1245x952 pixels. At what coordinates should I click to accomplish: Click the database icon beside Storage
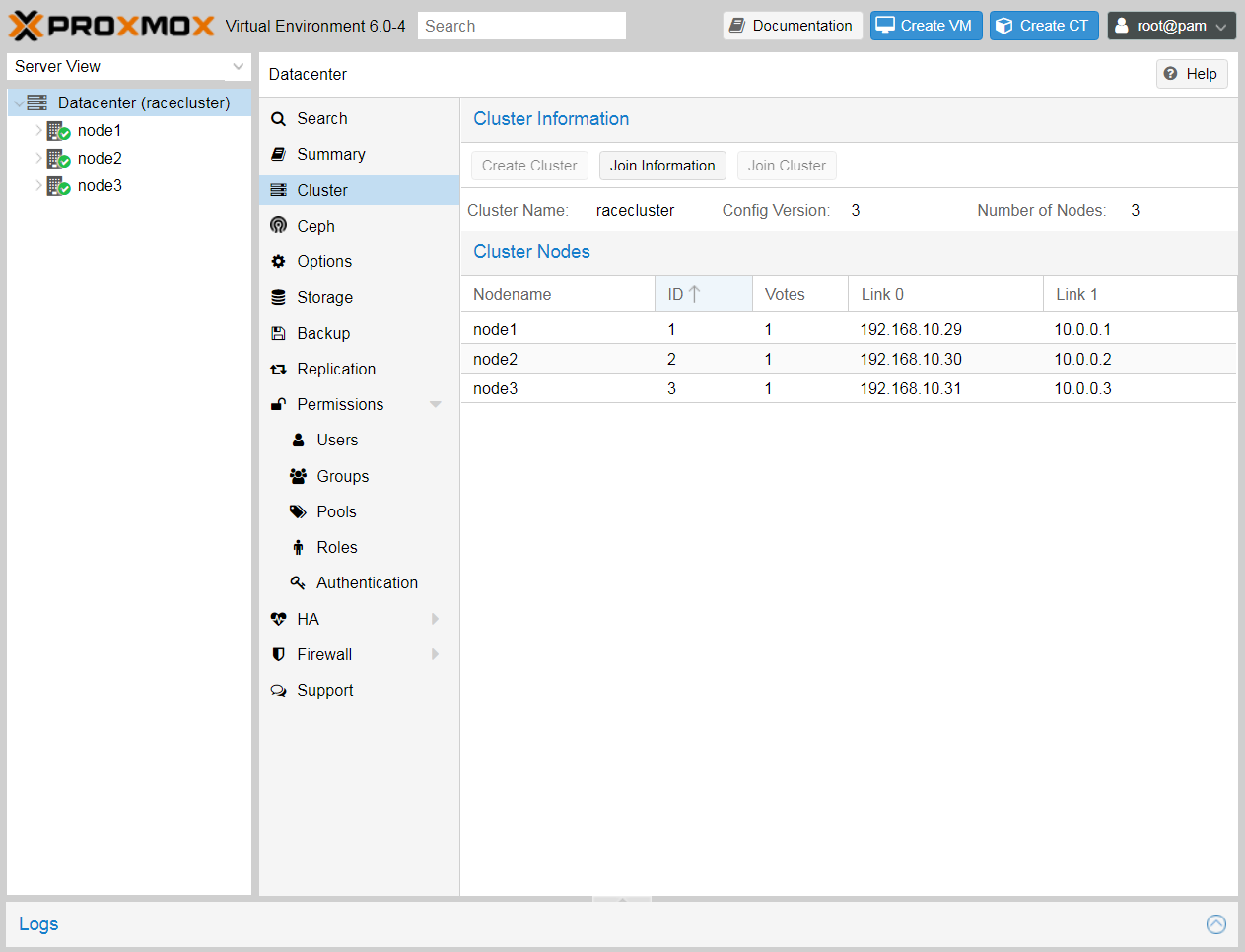tap(279, 297)
